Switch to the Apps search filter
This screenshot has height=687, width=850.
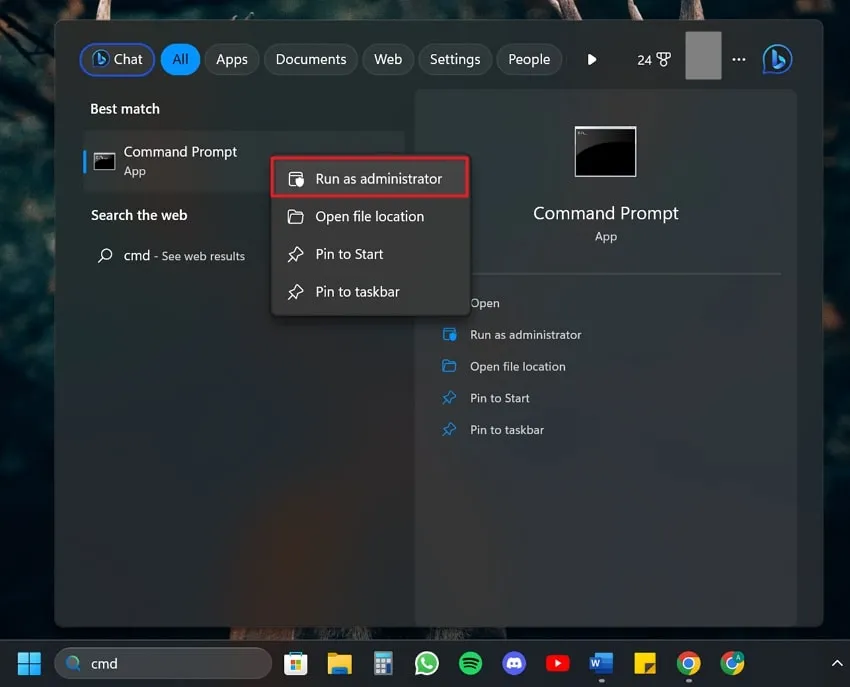tap(231, 59)
